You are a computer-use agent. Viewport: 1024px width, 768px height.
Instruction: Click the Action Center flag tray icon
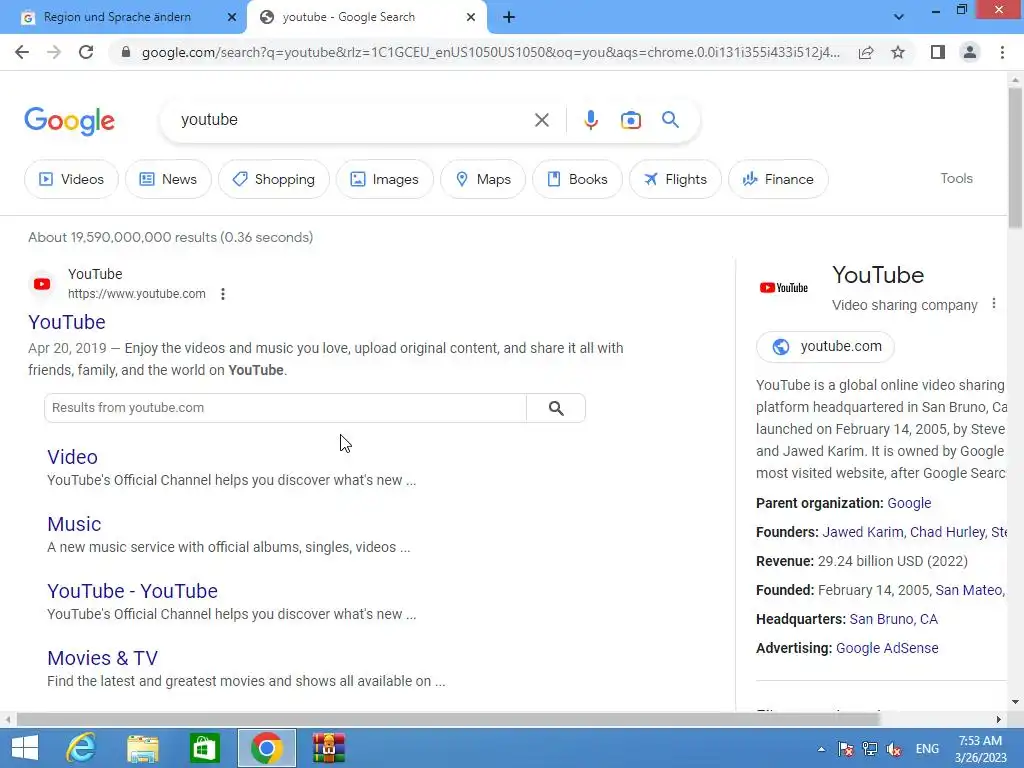pos(845,749)
